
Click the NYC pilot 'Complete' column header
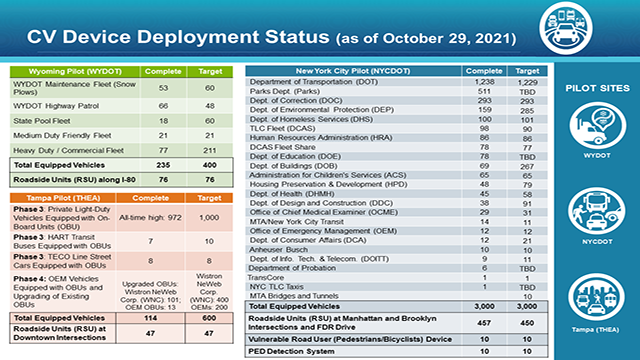coord(484,71)
